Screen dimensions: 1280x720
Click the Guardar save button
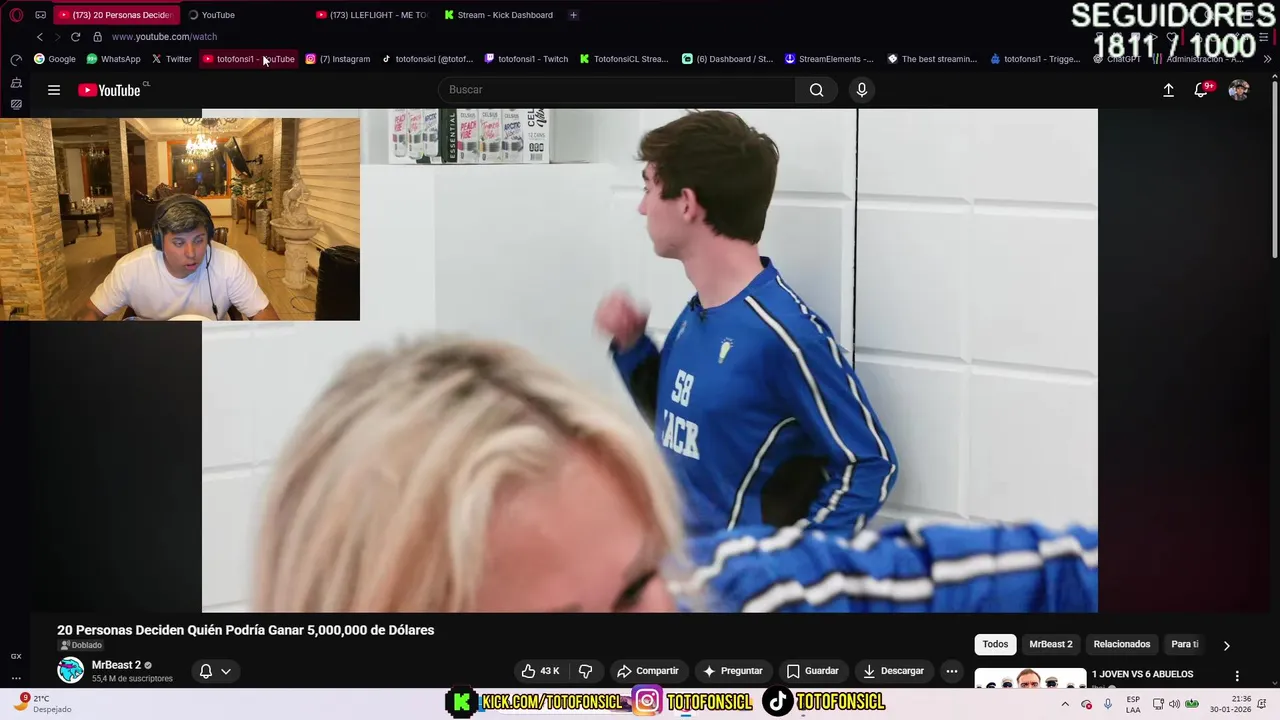(813, 671)
